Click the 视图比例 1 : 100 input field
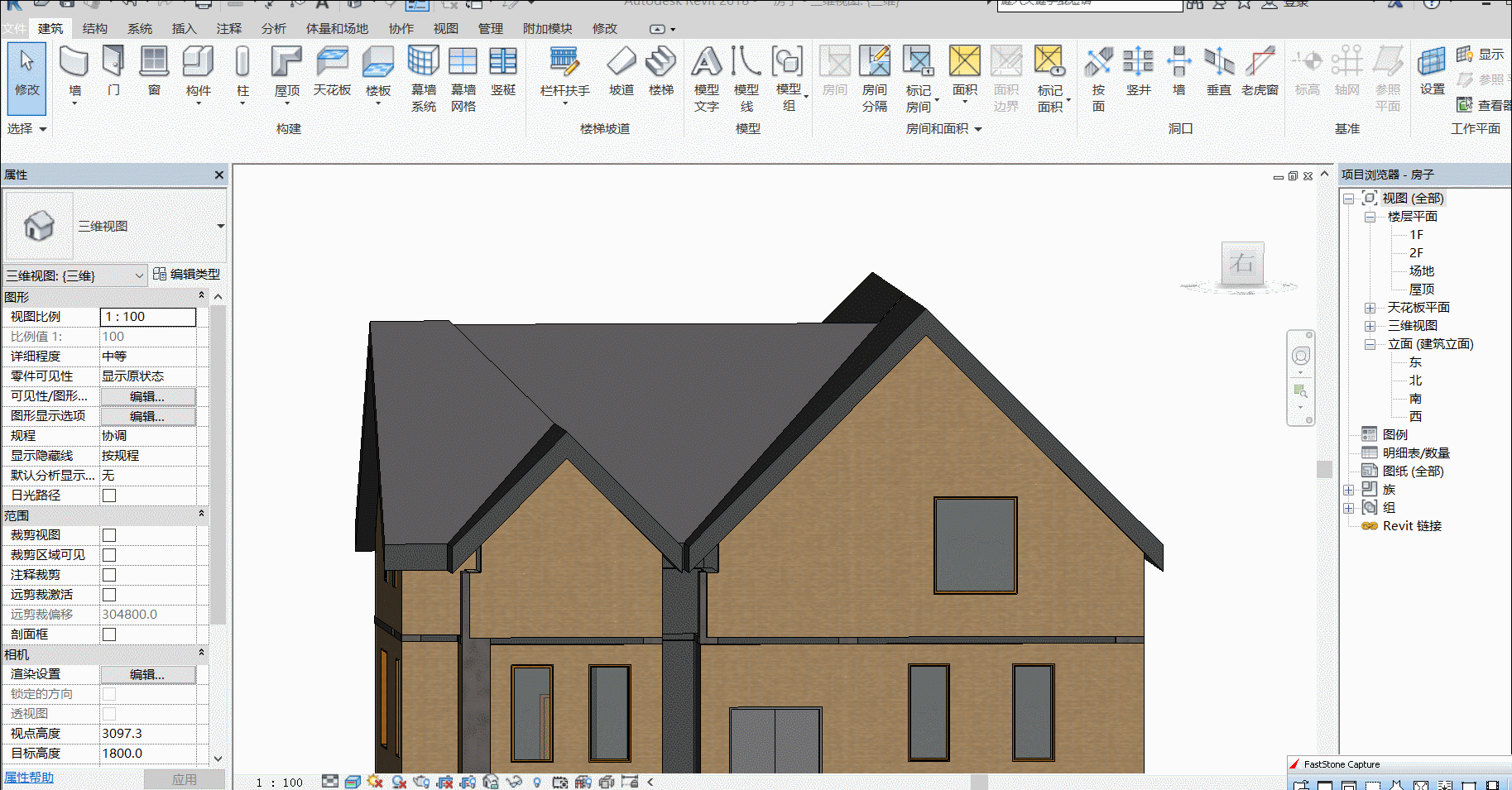1512x790 pixels. pos(148,317)
